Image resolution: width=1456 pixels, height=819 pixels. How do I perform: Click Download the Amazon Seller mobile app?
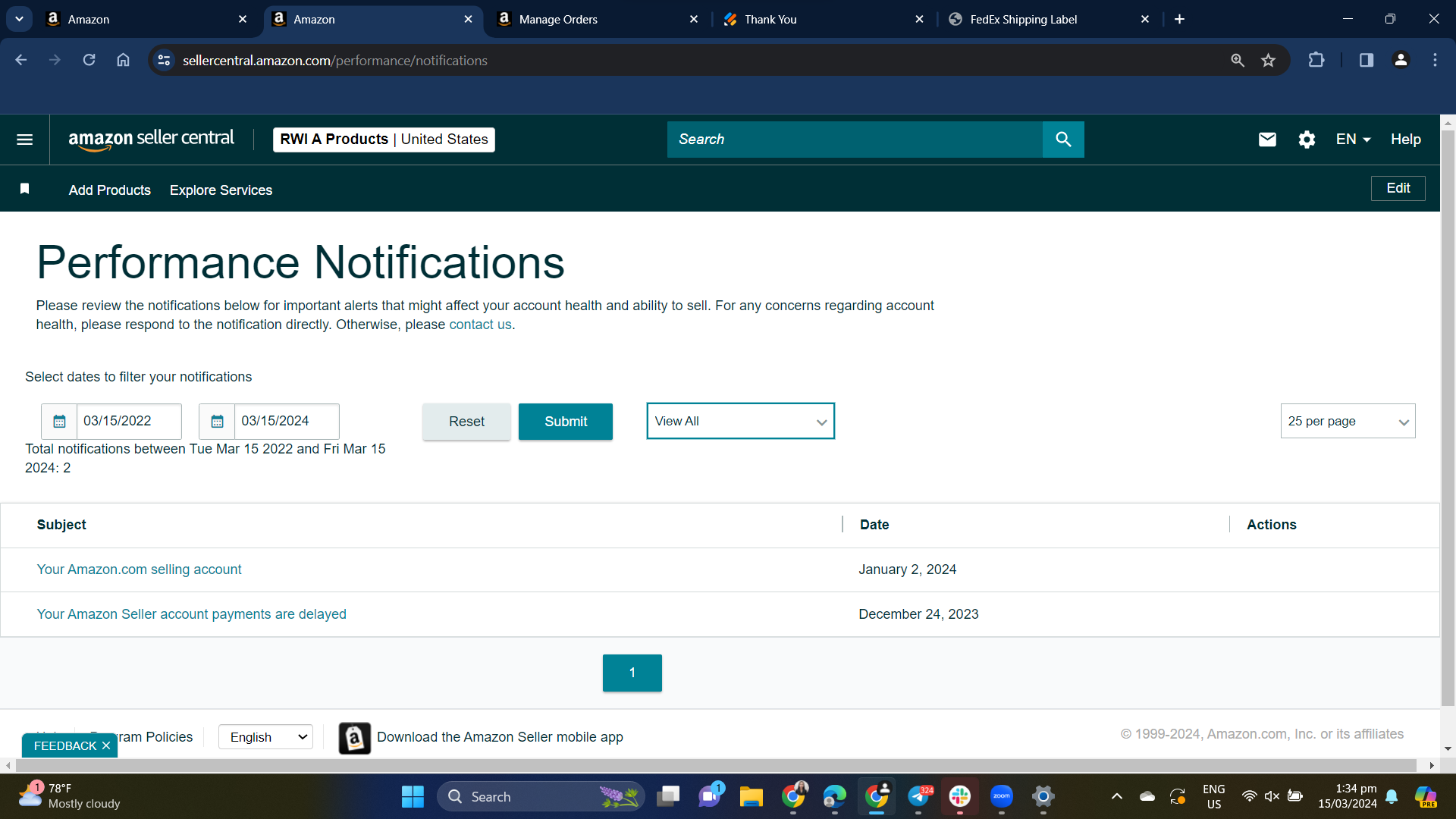(500, 737)
